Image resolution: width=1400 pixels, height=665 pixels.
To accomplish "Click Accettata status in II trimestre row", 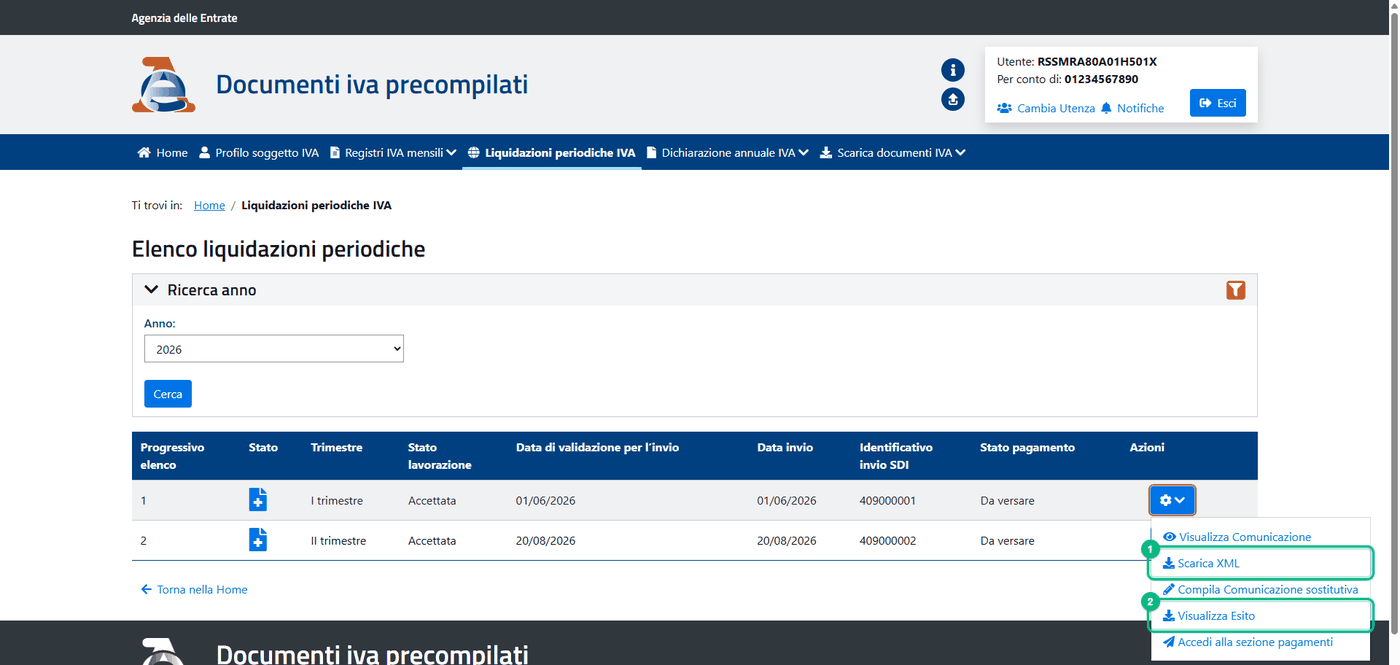I will coord(432,540).
